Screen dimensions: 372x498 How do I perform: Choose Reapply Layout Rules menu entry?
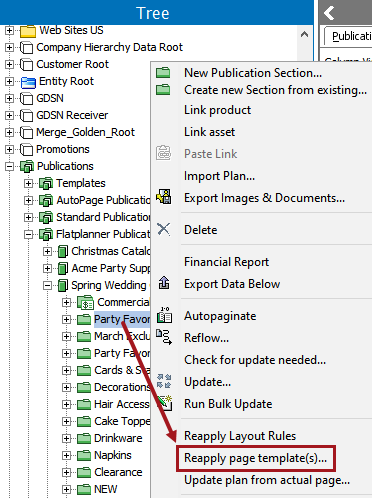240,436
